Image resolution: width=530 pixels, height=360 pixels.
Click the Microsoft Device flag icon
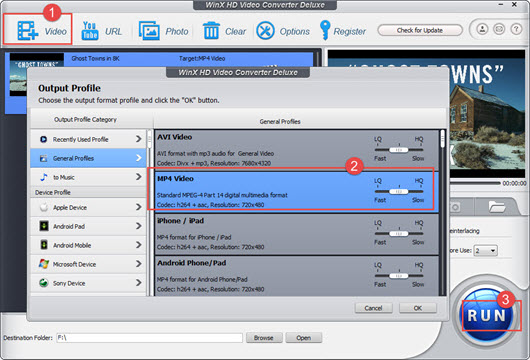44,264
